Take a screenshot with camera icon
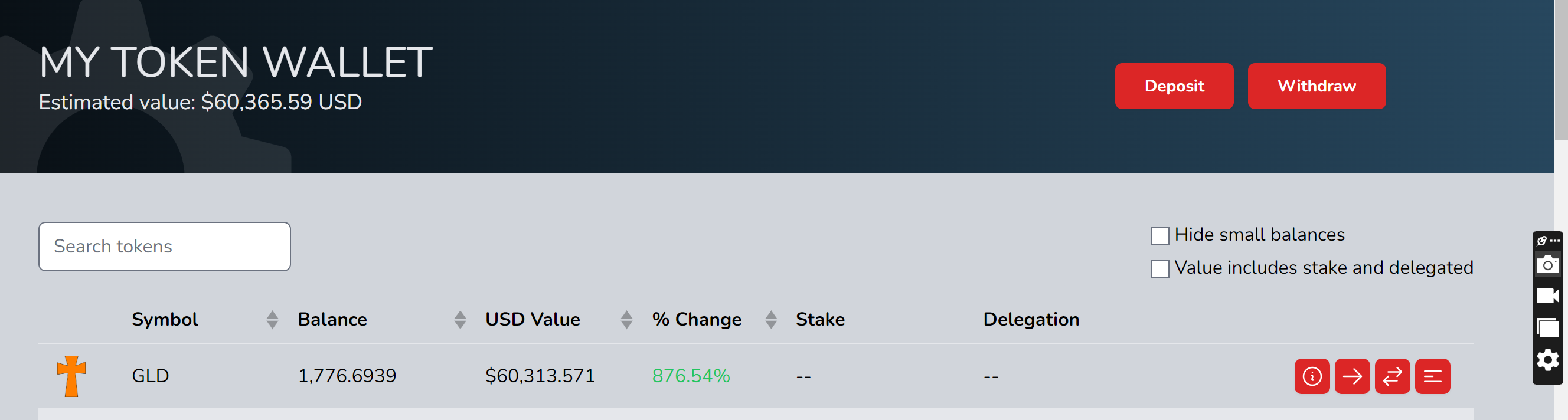This screenshot has width=1568, height=420. pos(1547,265)
